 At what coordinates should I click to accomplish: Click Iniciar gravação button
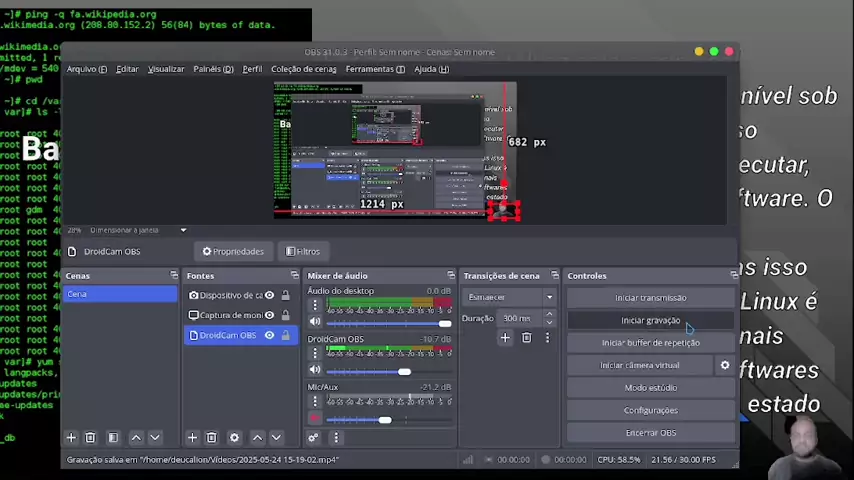[x=651, y=320]
